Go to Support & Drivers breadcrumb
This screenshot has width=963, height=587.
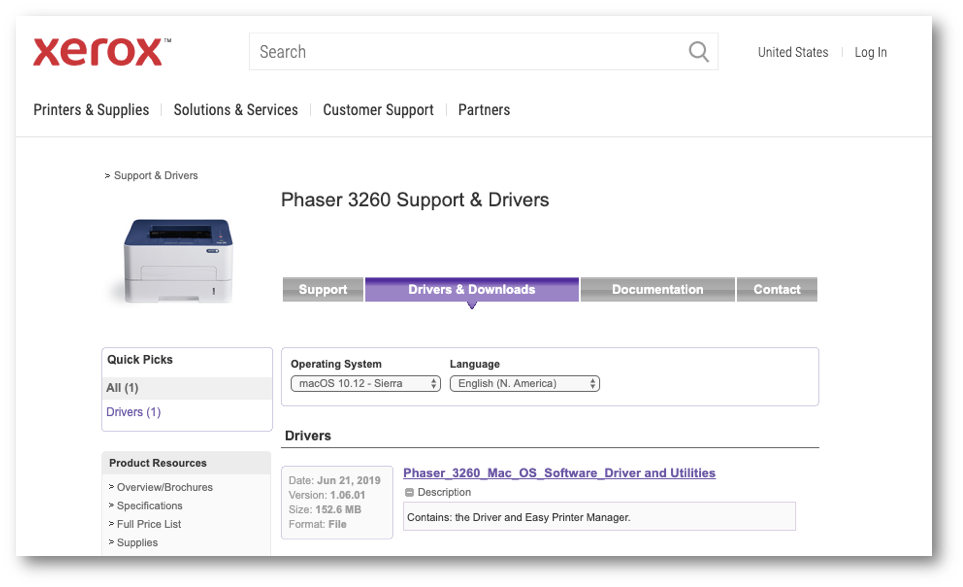click(156, 176)
